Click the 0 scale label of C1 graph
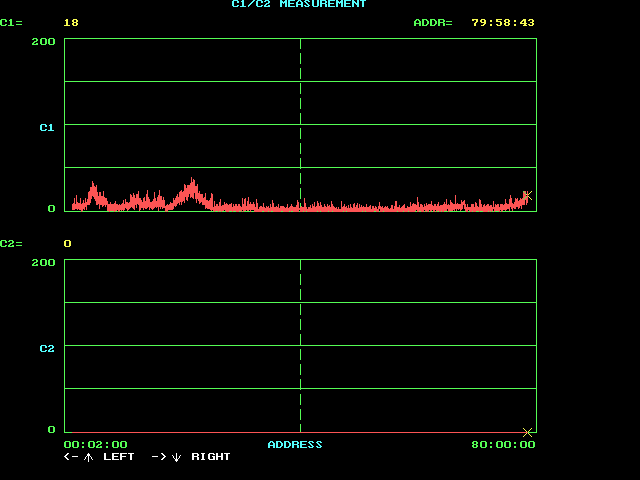The height and width of the screenshot is (480, 640). tap(51, 209)
